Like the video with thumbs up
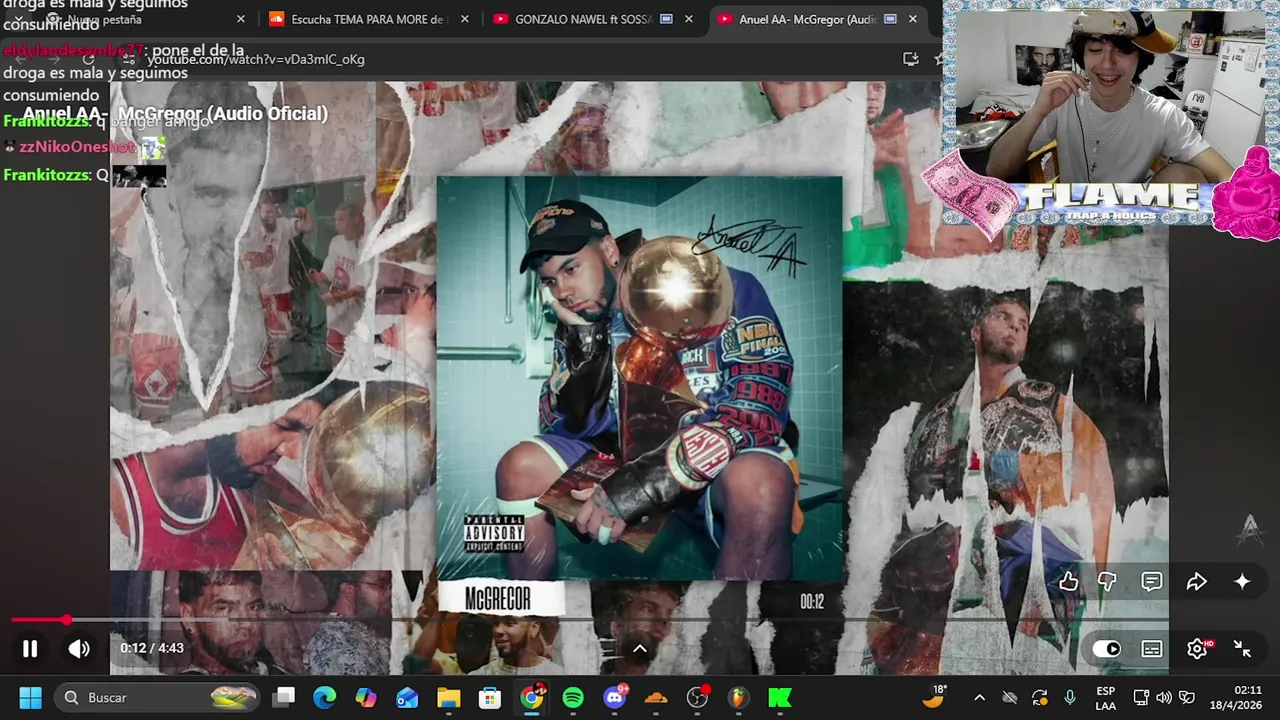1280x720 pixels. click(x=1069, y=581)
